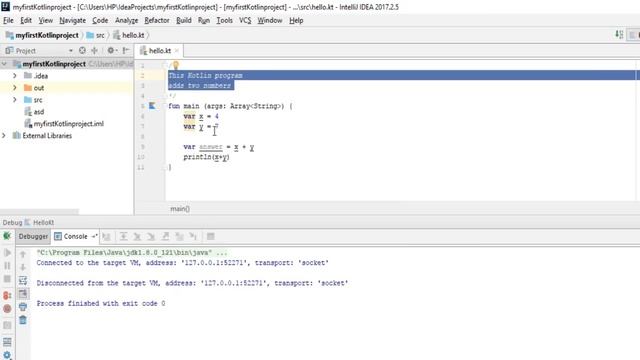Screen dimensions: 640x360
Task: Open the File menu
Action: [x=8, y=20]
